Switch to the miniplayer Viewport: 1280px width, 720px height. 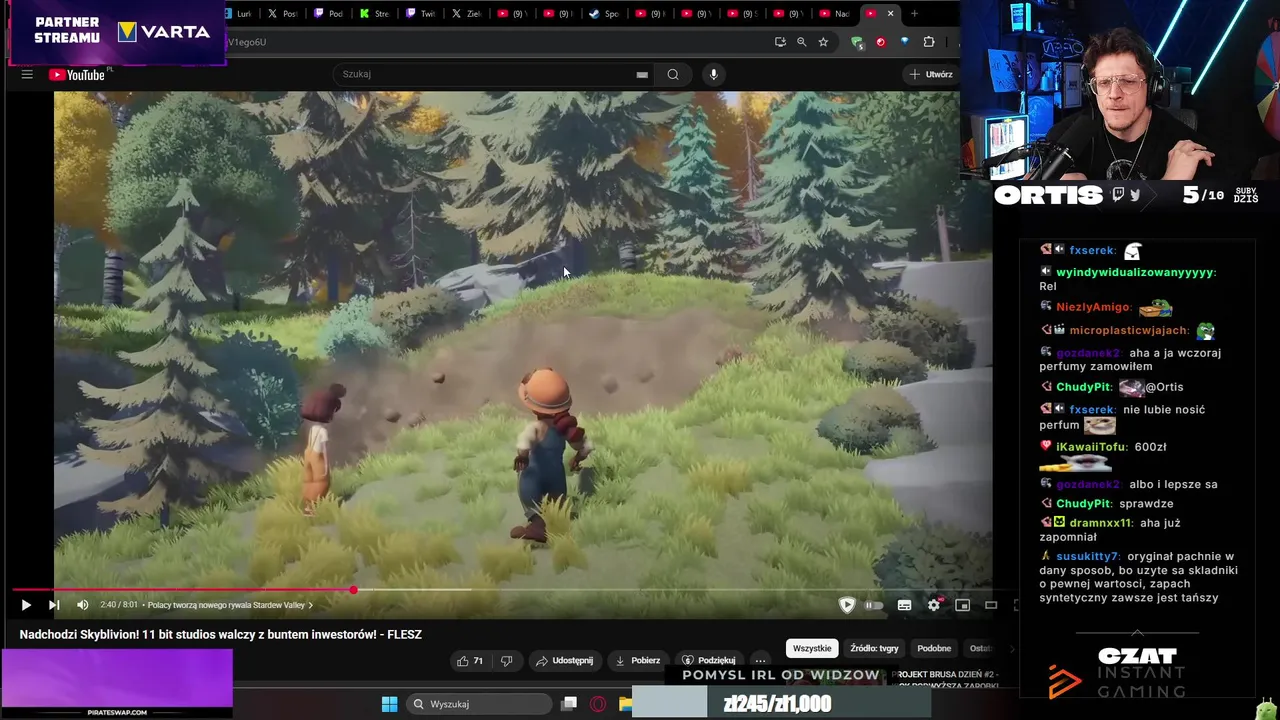pyautogui.click(x=962, y=605)
